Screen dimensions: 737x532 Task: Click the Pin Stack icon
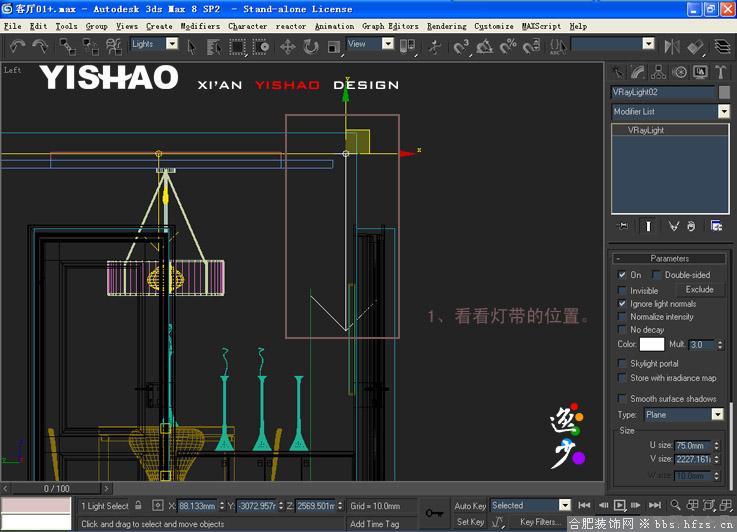click(623, 226)
